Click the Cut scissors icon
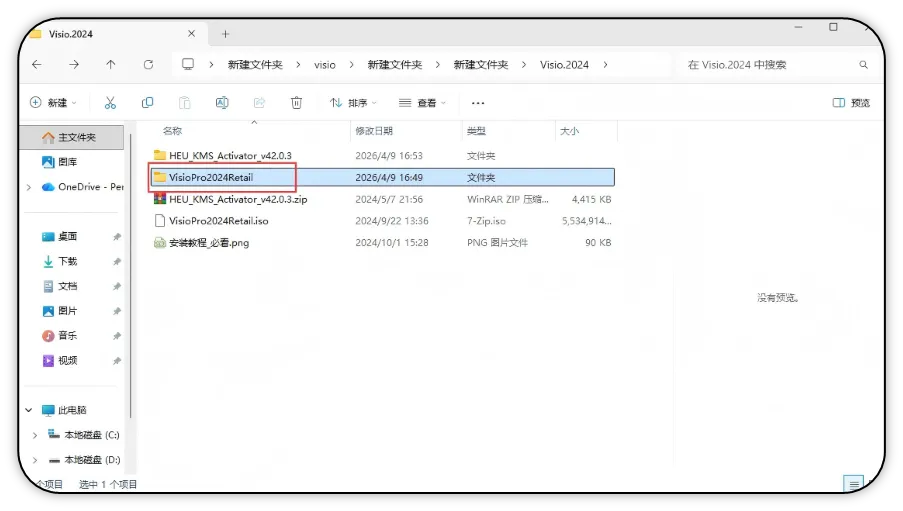The image size is (903, 511). (x=110, y=103)
